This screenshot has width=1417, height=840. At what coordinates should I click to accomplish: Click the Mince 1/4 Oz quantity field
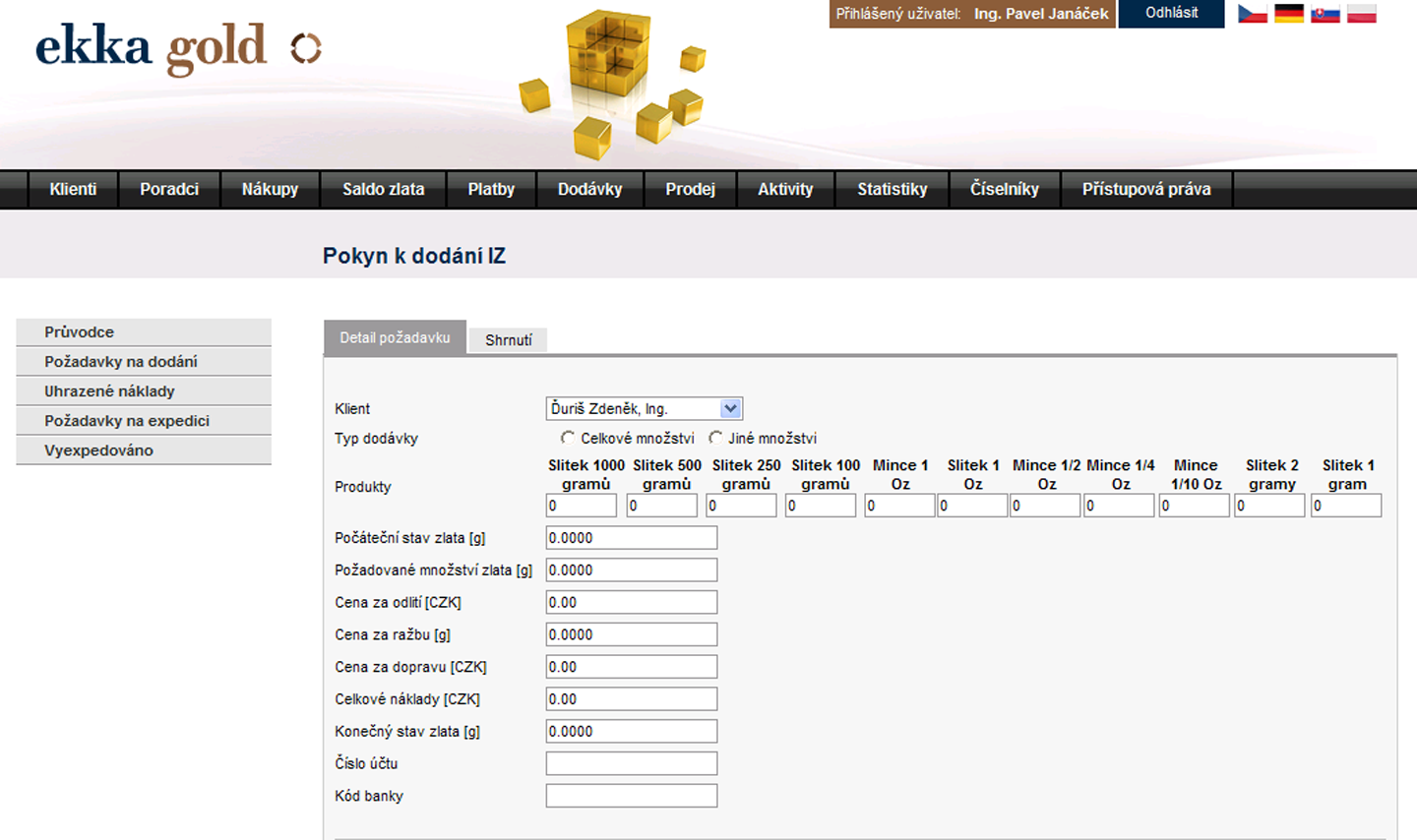click(1119, 506)
